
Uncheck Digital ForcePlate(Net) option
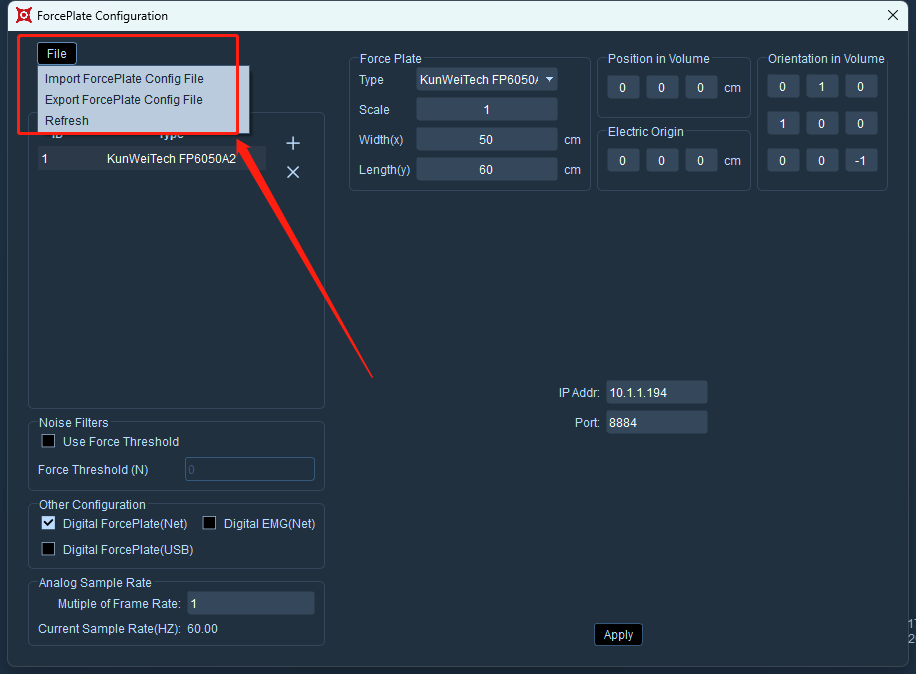pos(48,523)
